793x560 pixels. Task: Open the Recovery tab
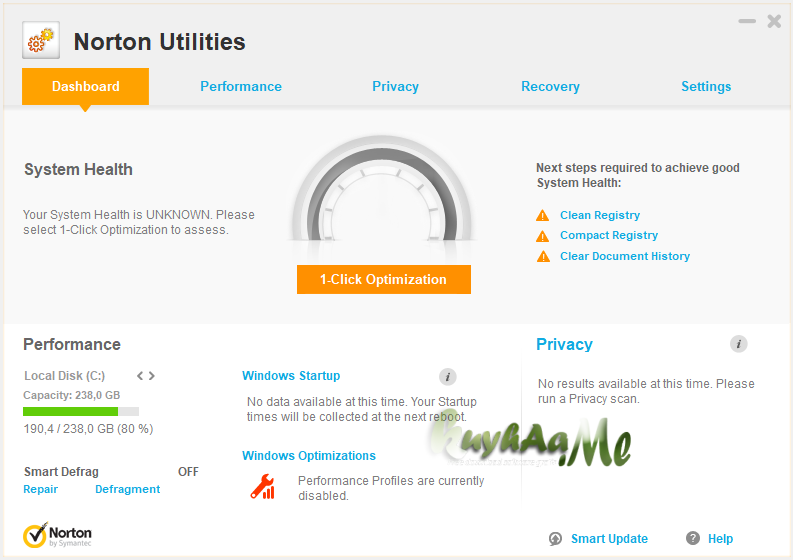550,87
